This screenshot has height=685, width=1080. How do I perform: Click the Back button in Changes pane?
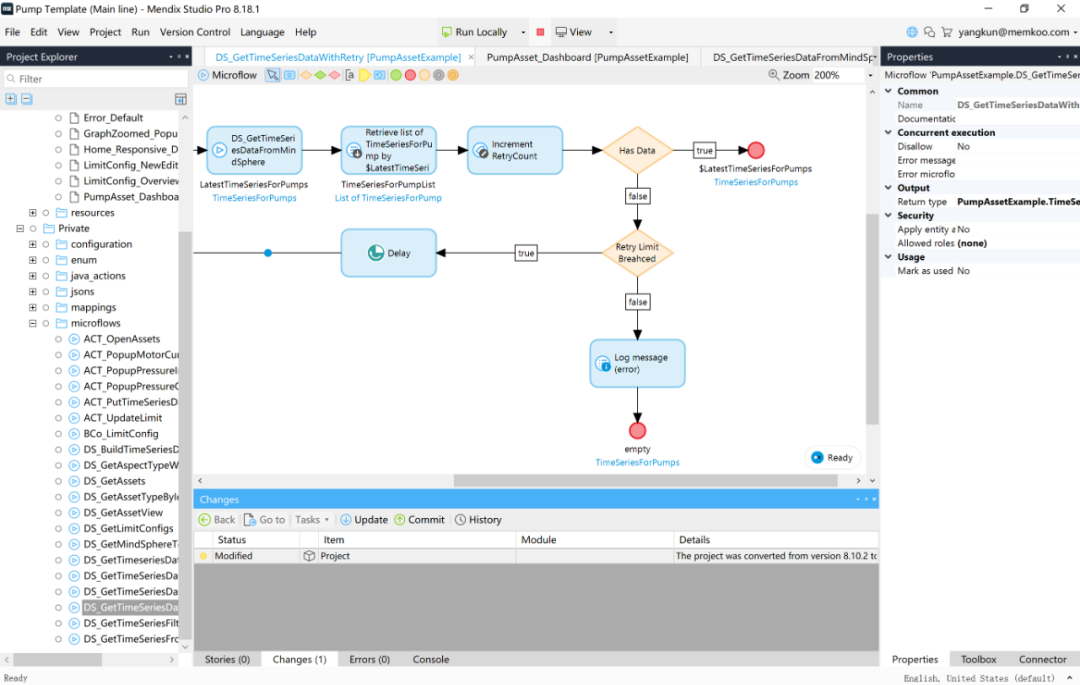tap(217, 520)
